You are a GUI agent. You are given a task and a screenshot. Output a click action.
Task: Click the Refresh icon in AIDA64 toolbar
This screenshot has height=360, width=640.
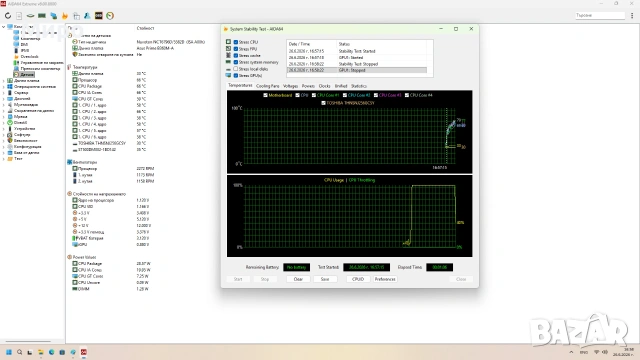(x=8, y=16)
